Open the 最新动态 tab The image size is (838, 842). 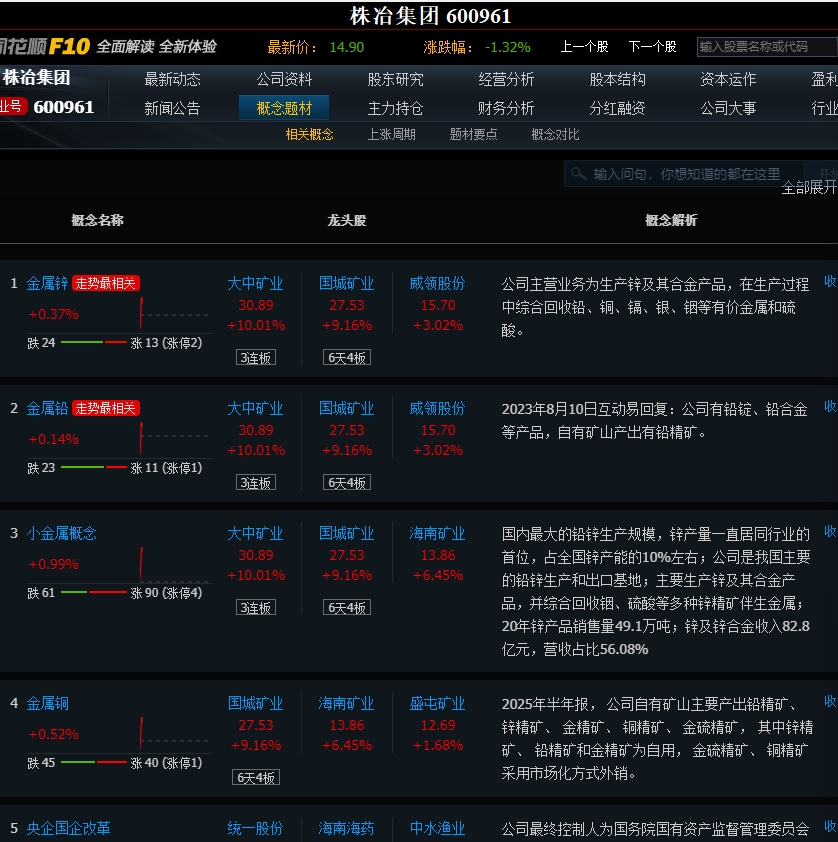tap(172, 79)
